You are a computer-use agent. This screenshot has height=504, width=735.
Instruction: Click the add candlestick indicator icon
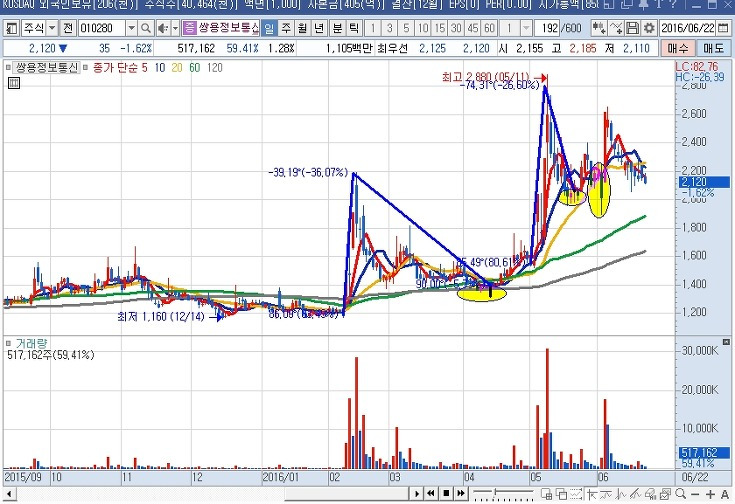point(599,29)
